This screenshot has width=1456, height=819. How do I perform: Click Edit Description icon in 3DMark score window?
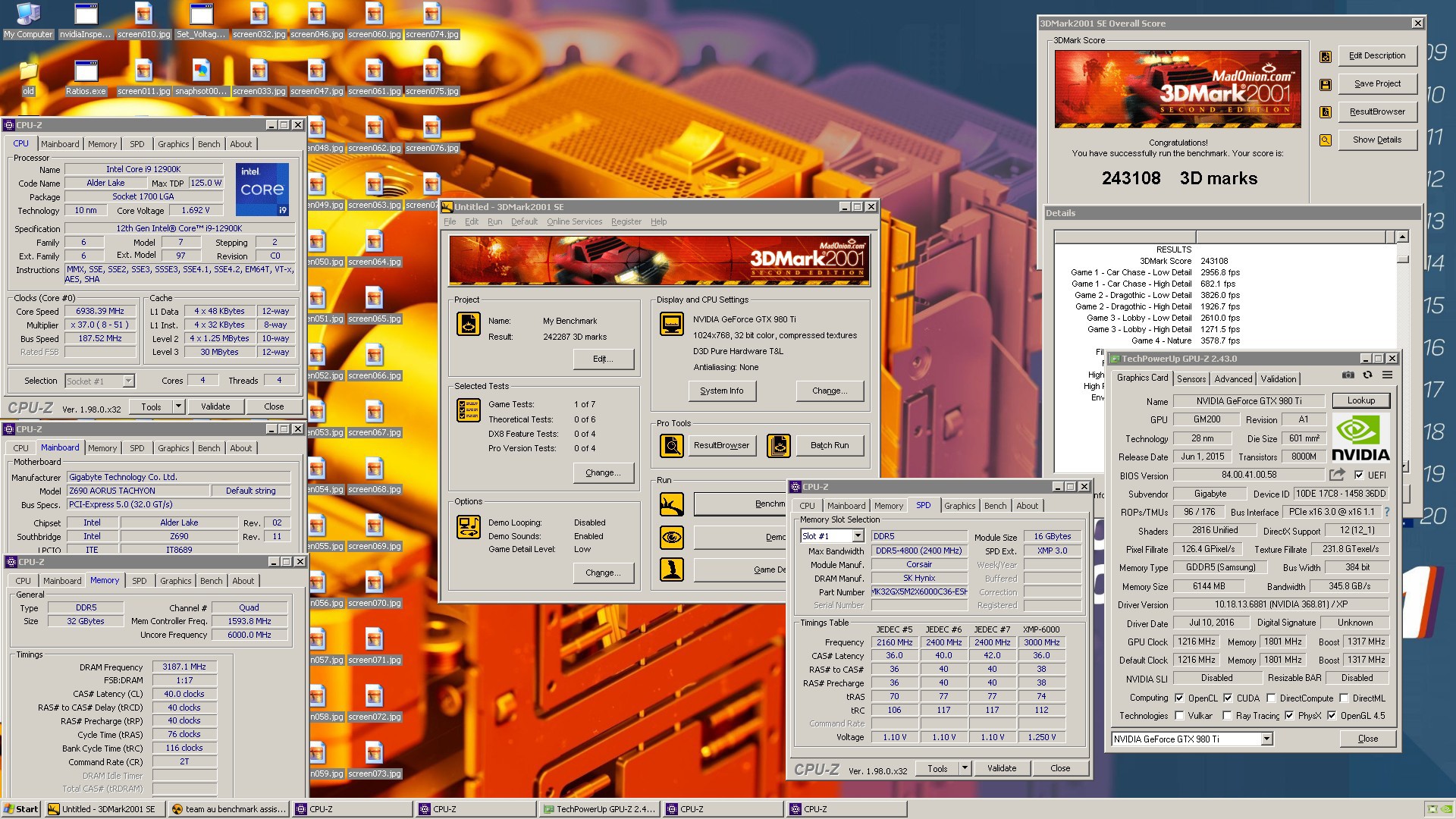coord(1326,56)
